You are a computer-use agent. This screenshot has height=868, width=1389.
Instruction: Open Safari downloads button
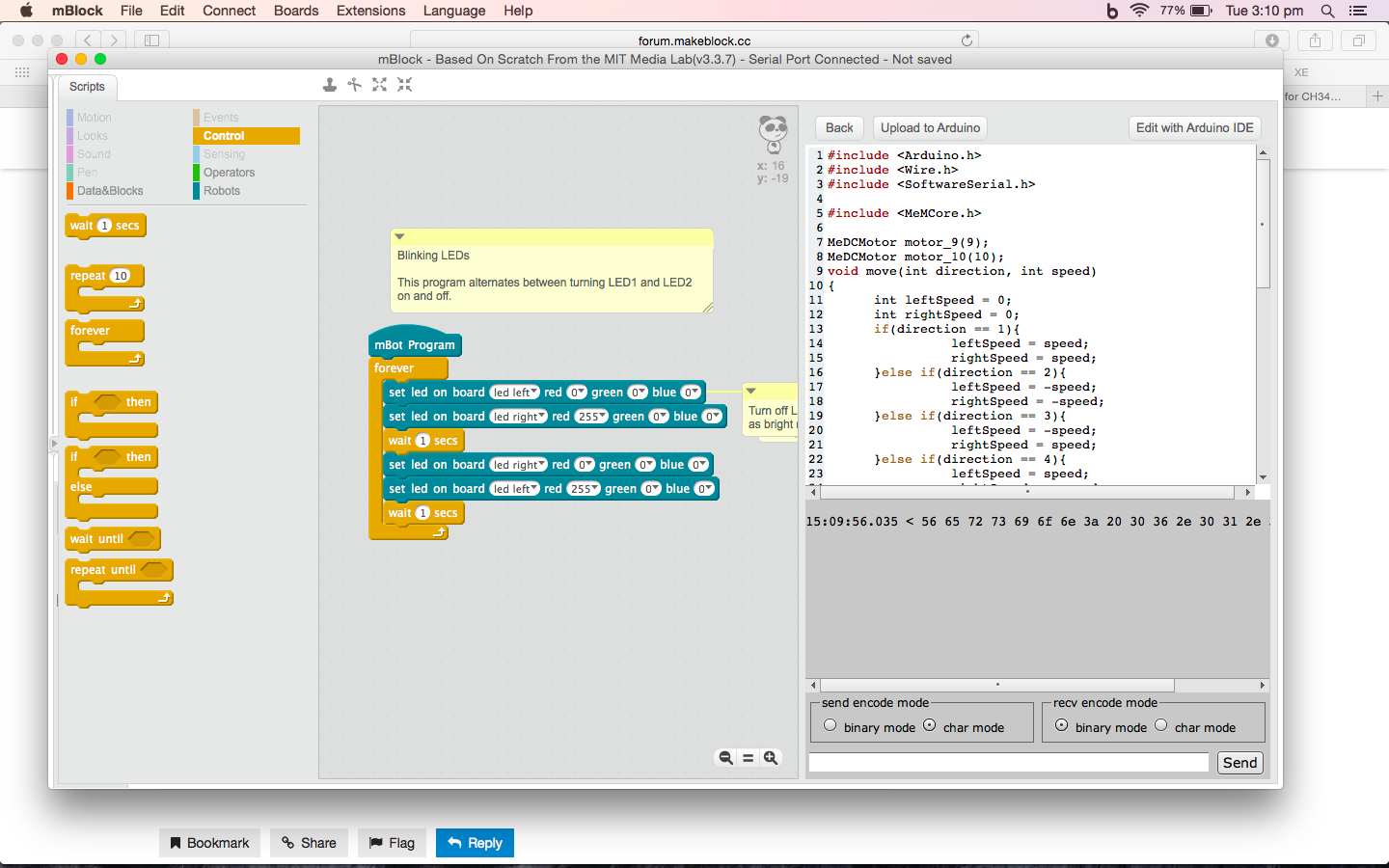coord(1272,41)
